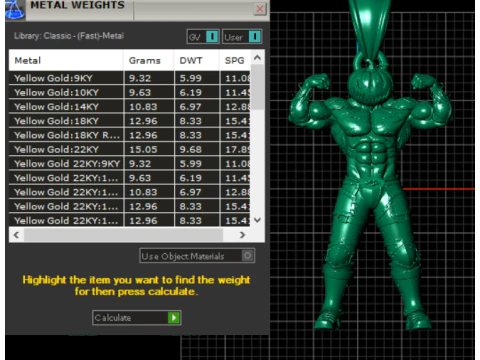Click the 17.8 SPG value for 22KY

(x=237, y=149)
